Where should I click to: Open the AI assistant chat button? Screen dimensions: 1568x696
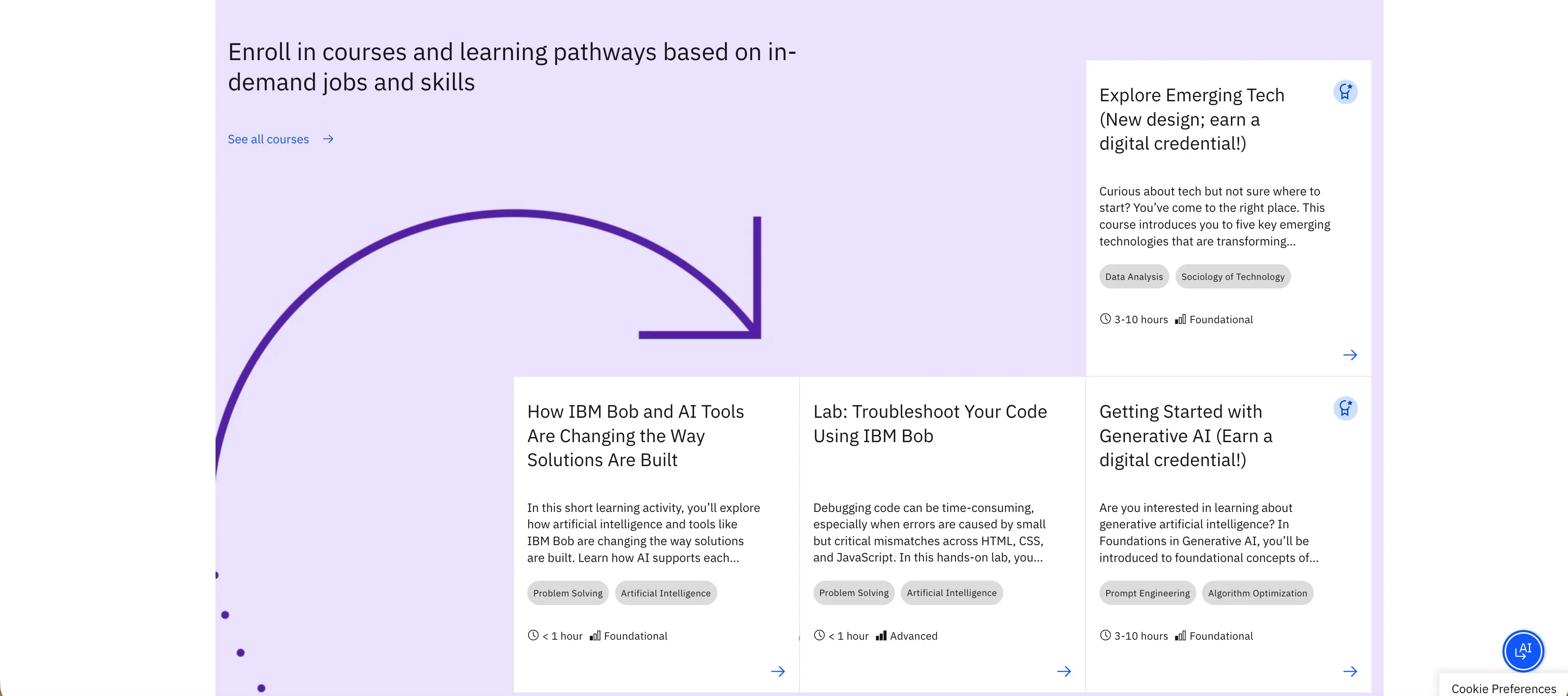1523,650
